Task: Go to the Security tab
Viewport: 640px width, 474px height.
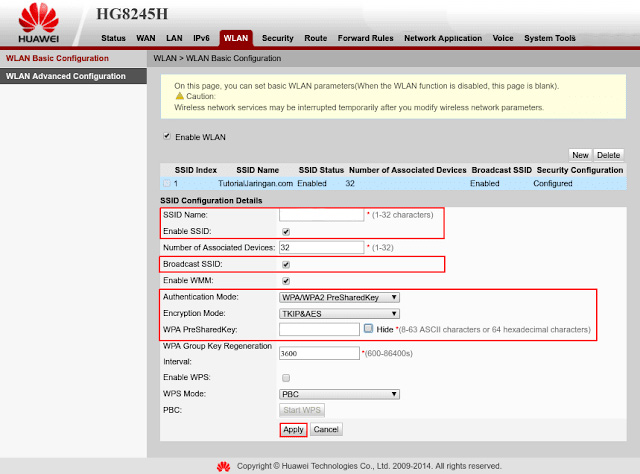Action: point(278,38)
